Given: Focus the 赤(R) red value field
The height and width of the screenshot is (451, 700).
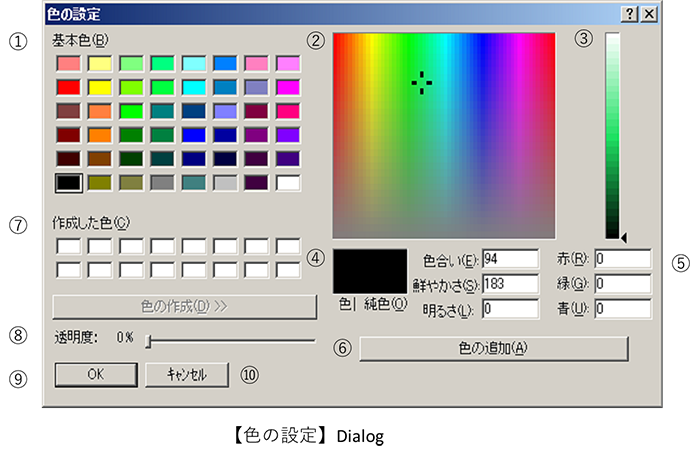Looking at the screenshot, I should coord(622,259).
